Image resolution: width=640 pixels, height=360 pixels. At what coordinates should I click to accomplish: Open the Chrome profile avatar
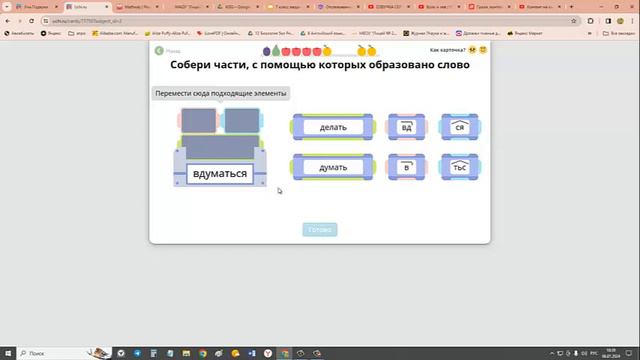click(620, 21)
